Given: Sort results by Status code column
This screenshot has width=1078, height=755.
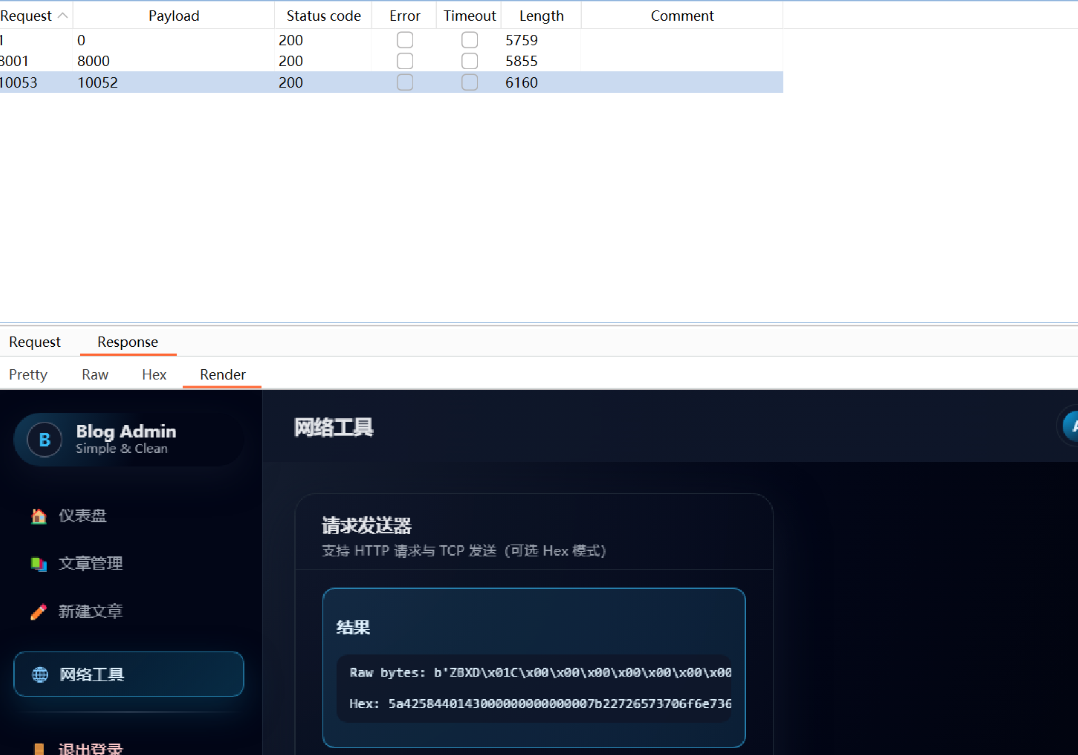Looking at the screenshot, I should click(323, 16).
